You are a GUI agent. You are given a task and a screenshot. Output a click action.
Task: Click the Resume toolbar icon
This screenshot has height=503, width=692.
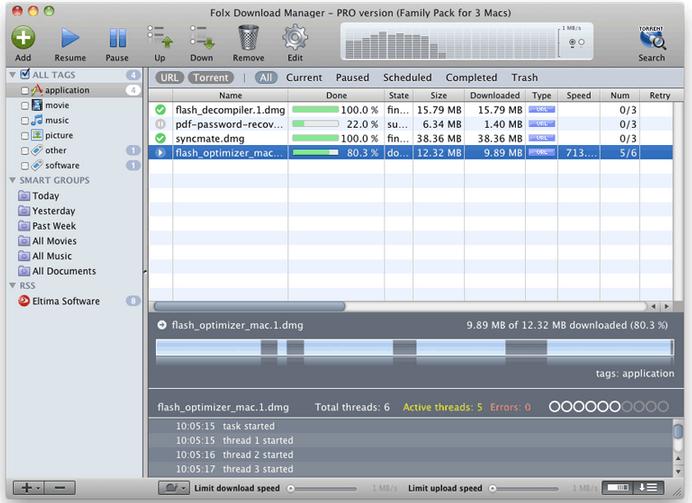click(x=70, y=38)
